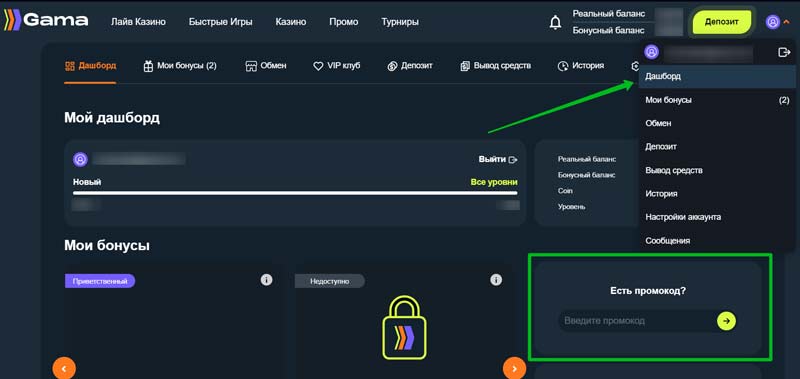Open Промо page
The image size is (800, 379).
point(343,22)
